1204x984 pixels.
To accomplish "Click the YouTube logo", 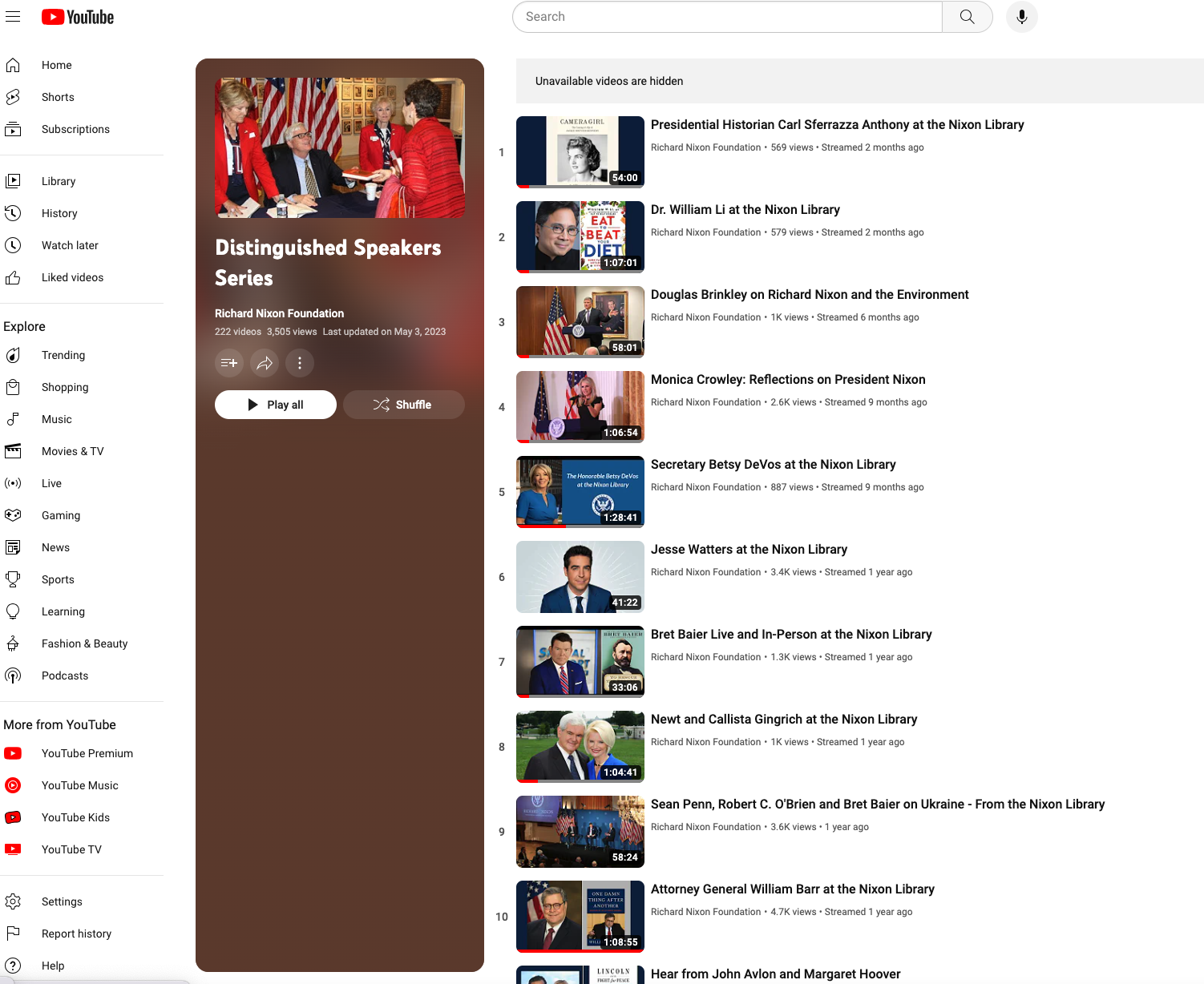I will (x=78, y=17).
